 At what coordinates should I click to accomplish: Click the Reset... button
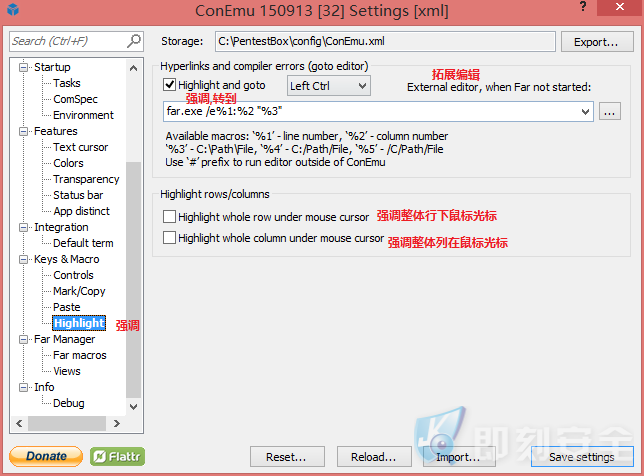[x=287, y=457]
